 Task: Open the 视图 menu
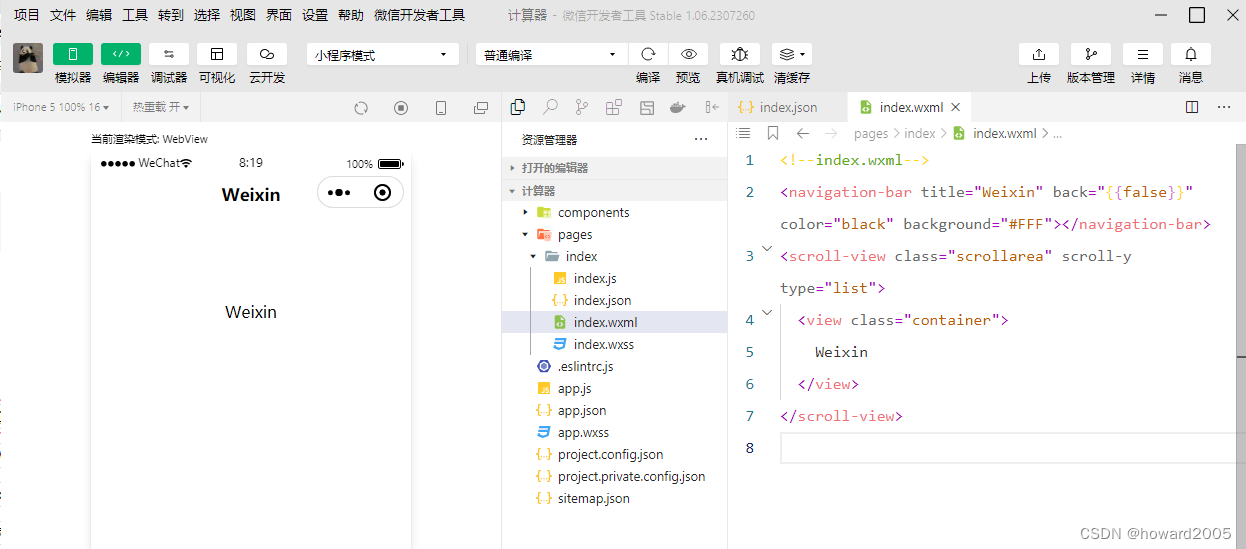(x=243, y=15)
